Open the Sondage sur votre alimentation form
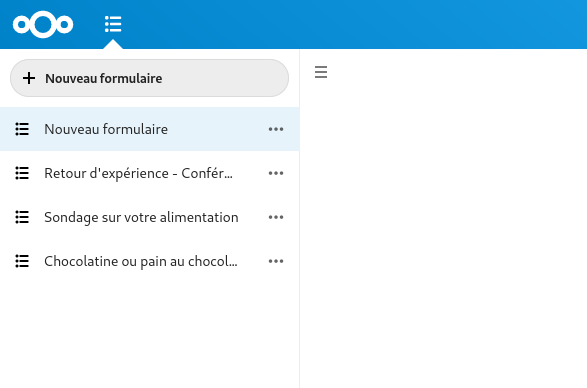Screen dimensions: 587x388 click(141, 217)
